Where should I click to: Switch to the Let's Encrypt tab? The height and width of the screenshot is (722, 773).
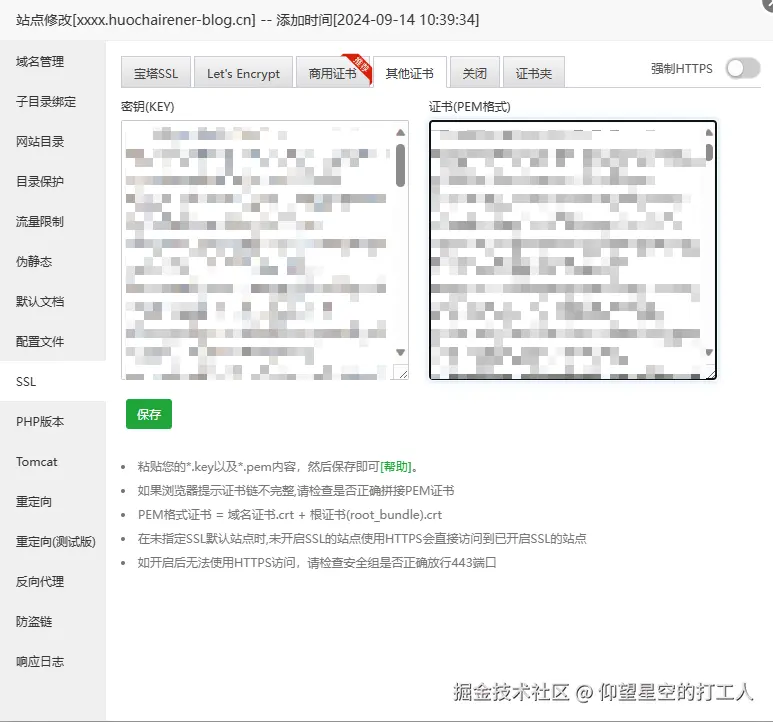243,73
